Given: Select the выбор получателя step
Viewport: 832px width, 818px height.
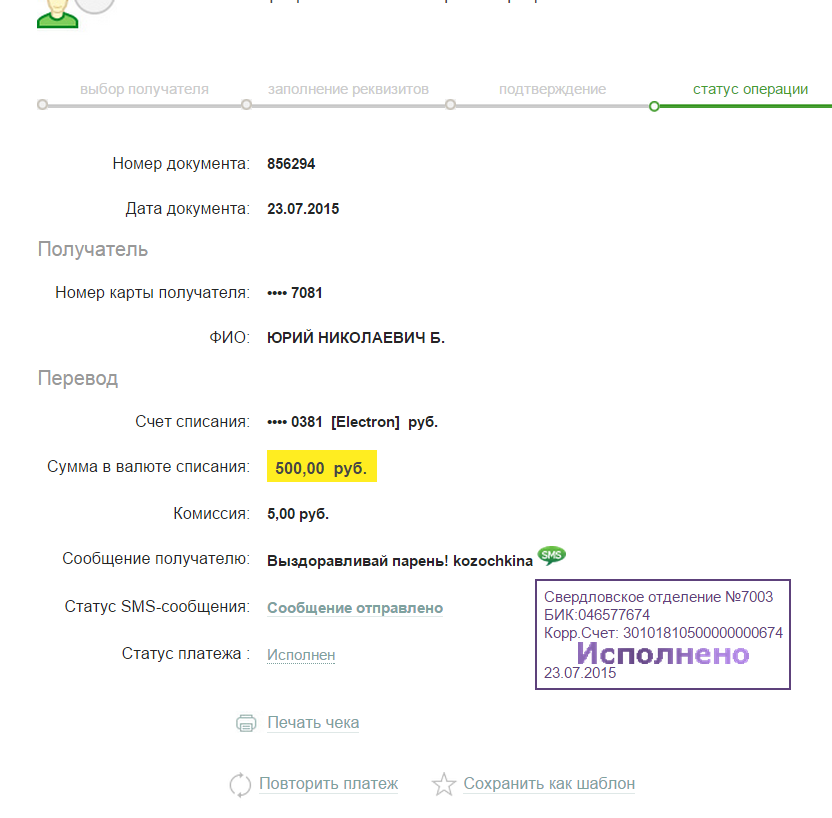Looking at the screenshot, I should coord(144,89).
